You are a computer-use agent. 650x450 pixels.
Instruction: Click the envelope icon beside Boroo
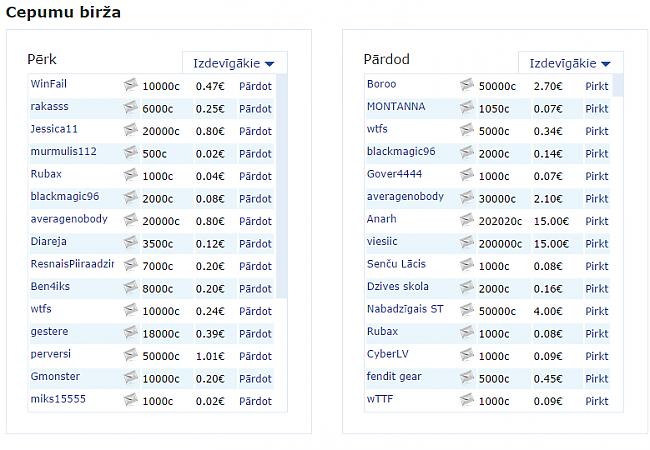467,85
